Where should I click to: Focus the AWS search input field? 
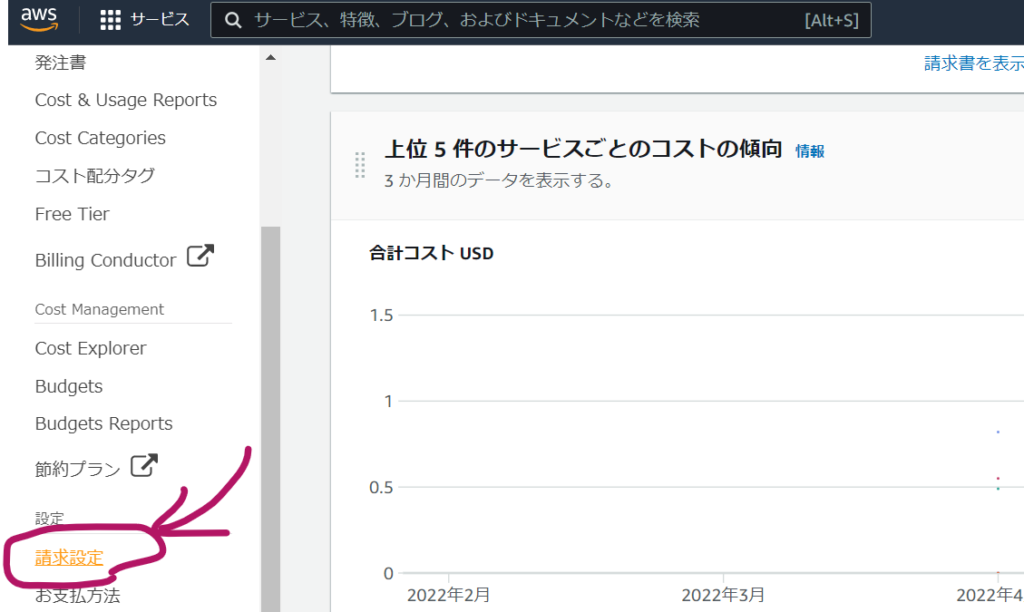coord(541,20)
